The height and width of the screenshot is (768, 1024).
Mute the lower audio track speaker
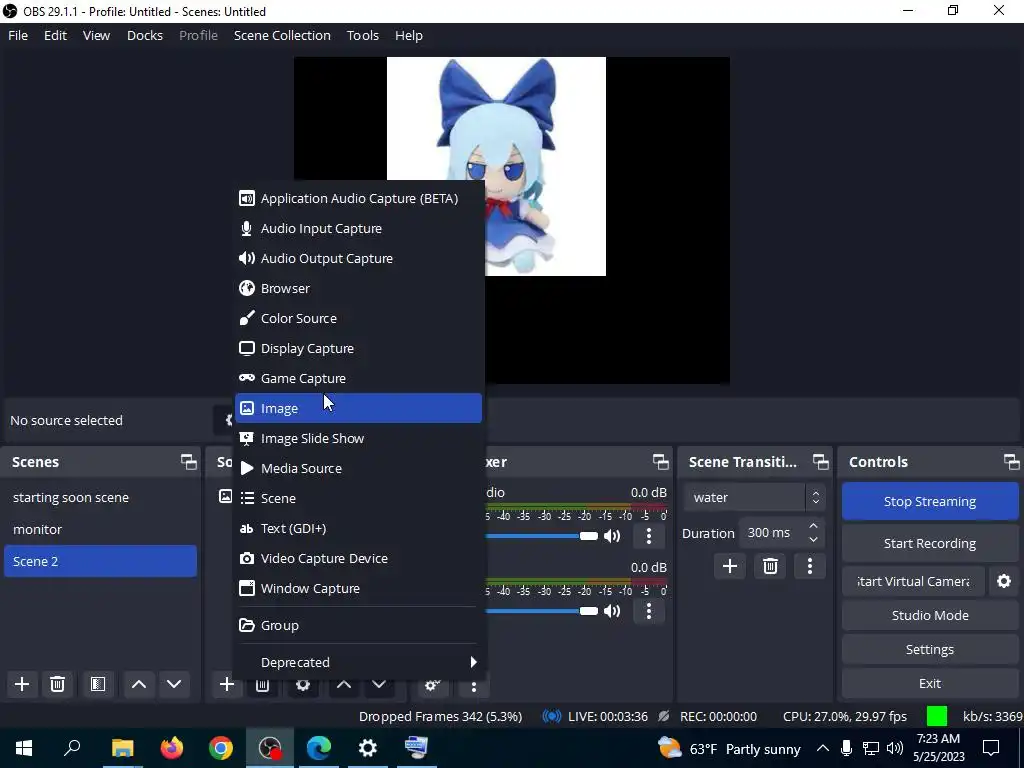(x=612, y=611)
